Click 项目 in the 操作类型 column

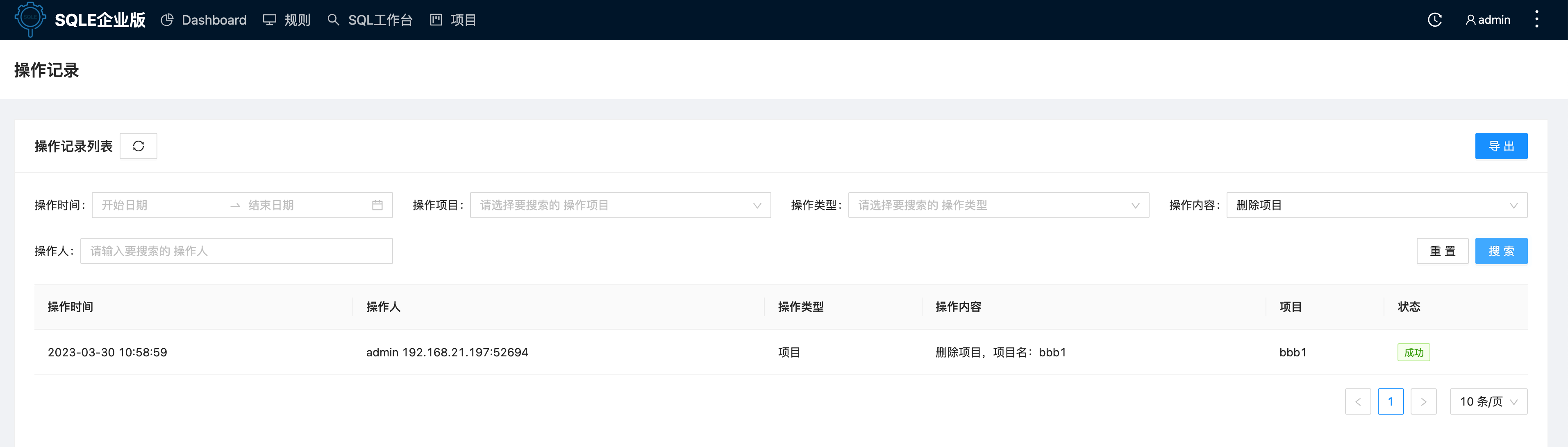[789, 353]
